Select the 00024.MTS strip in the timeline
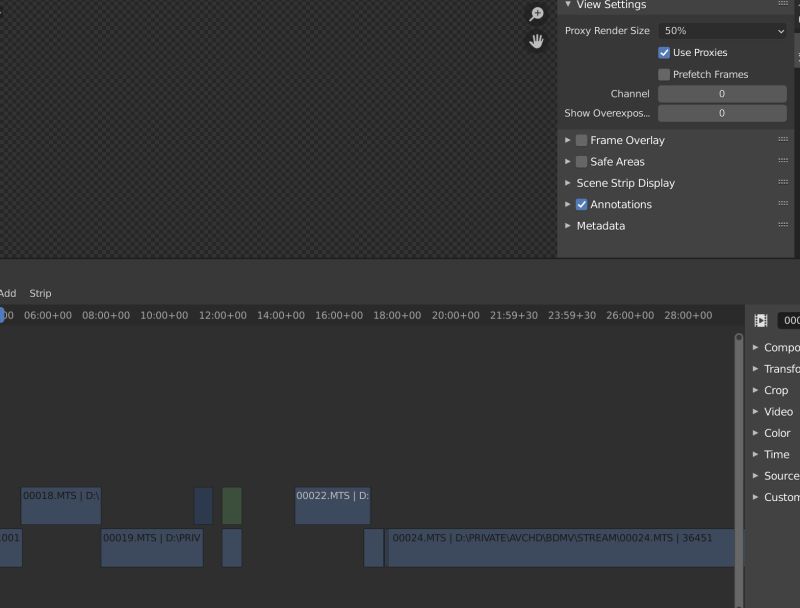This screenshot has height=608, width=800. [x=555, y=547]
